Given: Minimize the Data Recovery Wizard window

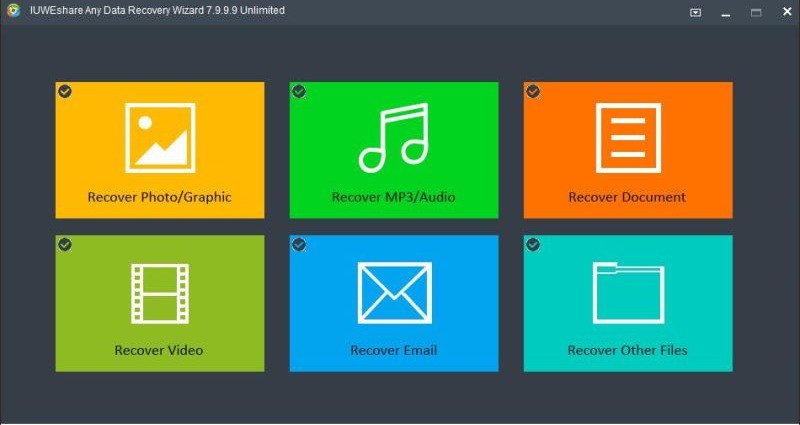Looking at the screenshot, I should point(726,13).
